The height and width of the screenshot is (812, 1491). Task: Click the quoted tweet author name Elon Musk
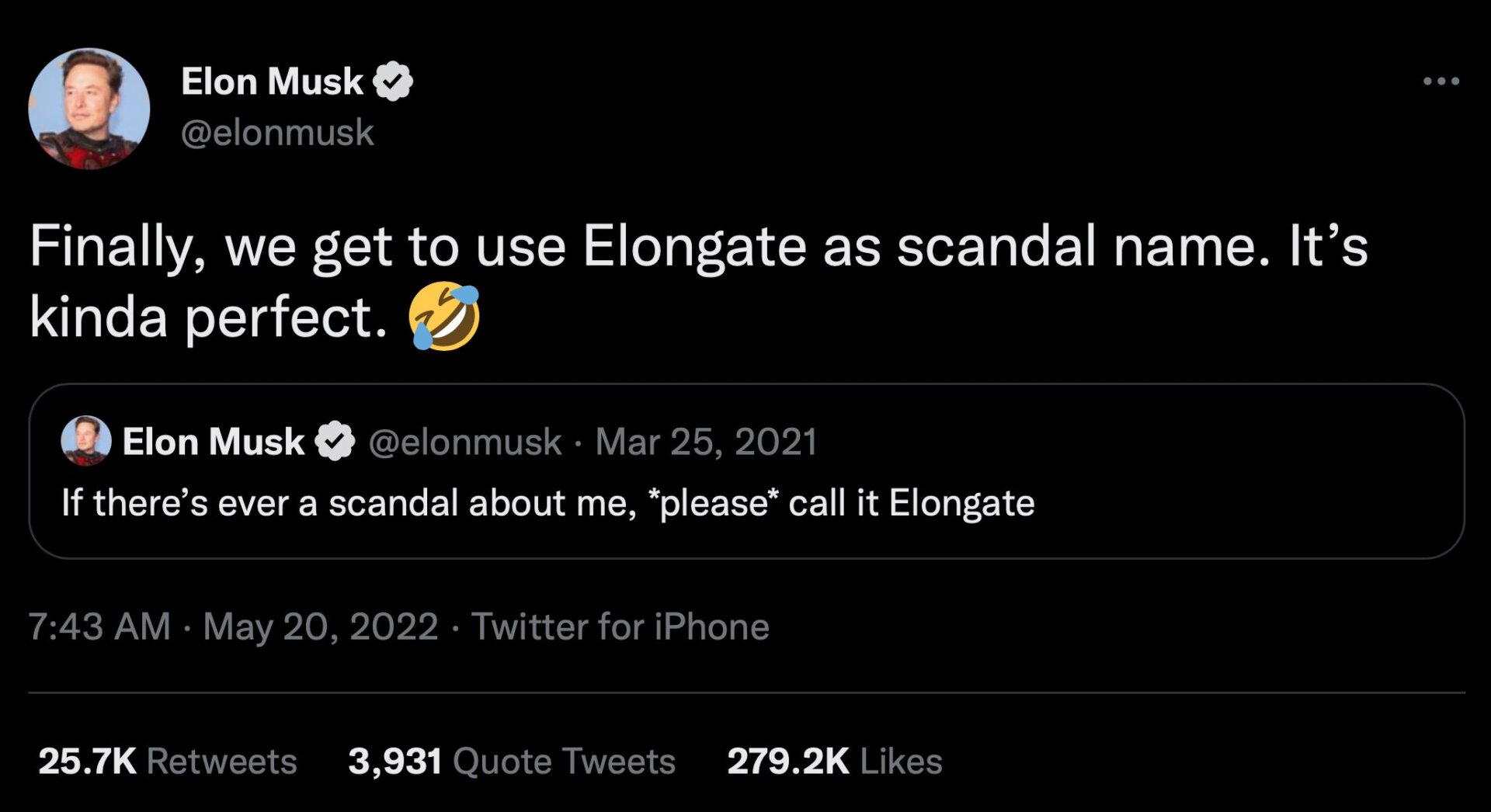[214, 441]
